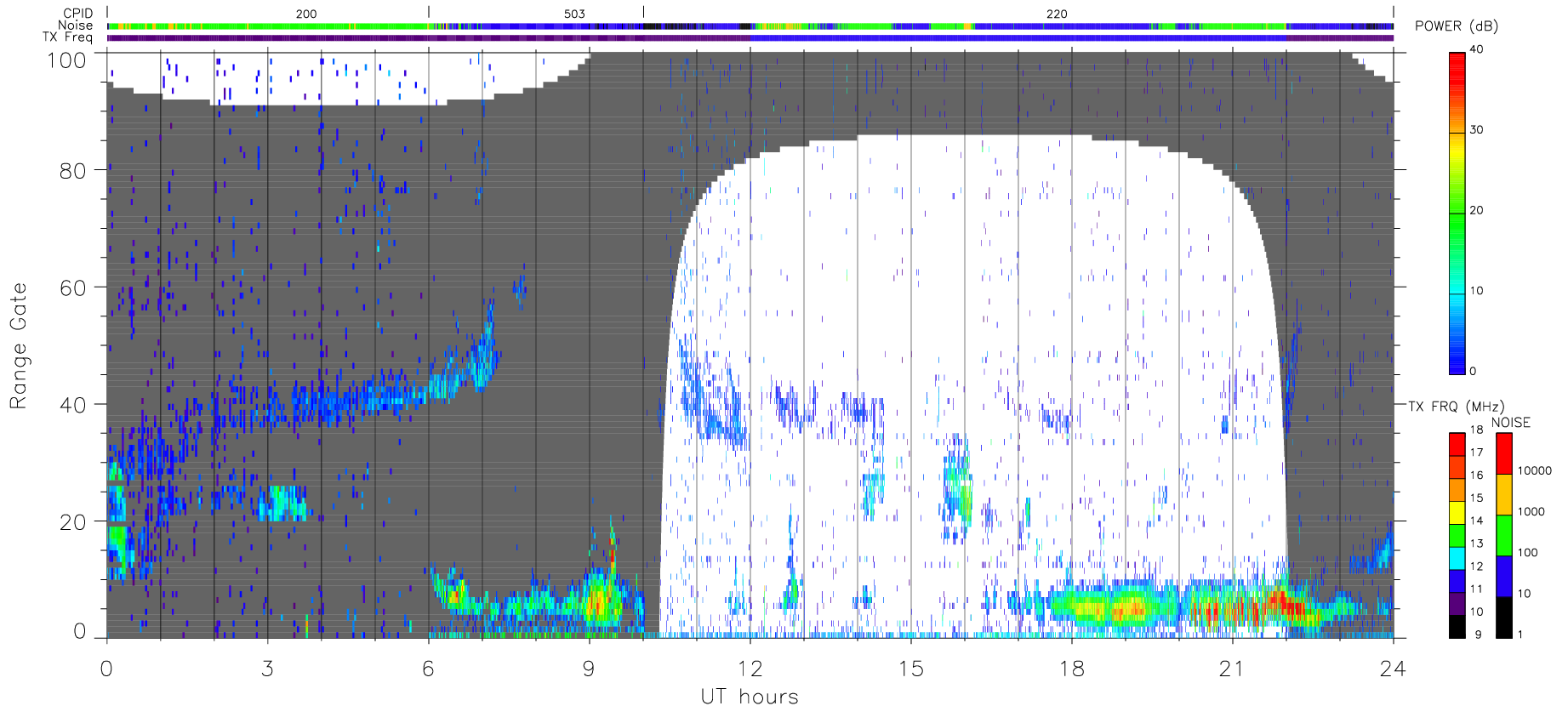Click the blue TX FRQ swatch between 11 and 12
The height and width of the screenshot is (723, 1568).
[x=1457, y=581]
